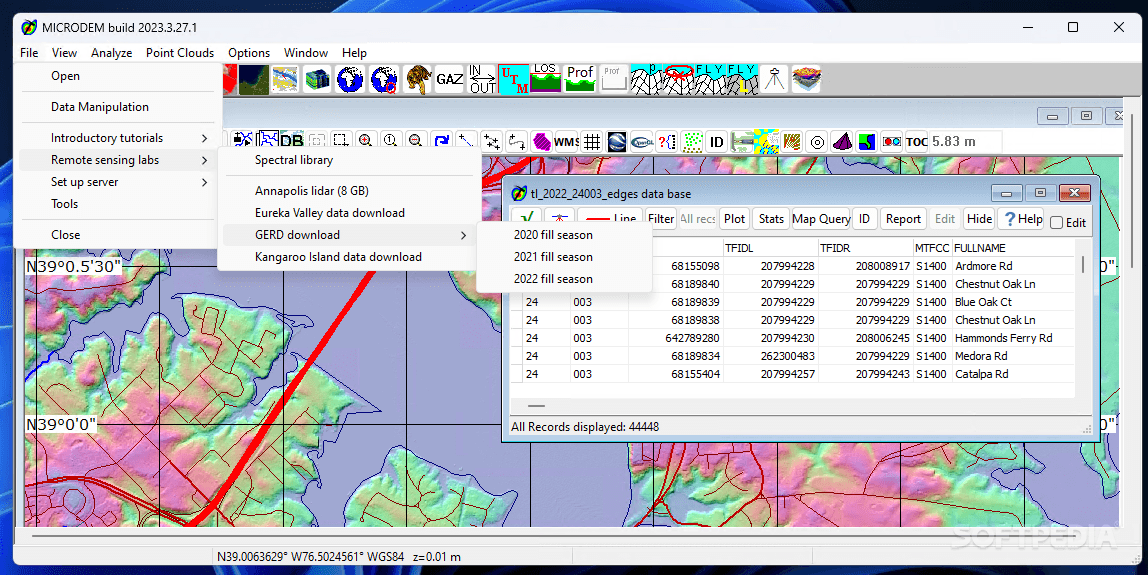Expand the Remote sensing labs submenu arrow
The height and width of the screenshot is (575, 1148).
click(204, 160)
